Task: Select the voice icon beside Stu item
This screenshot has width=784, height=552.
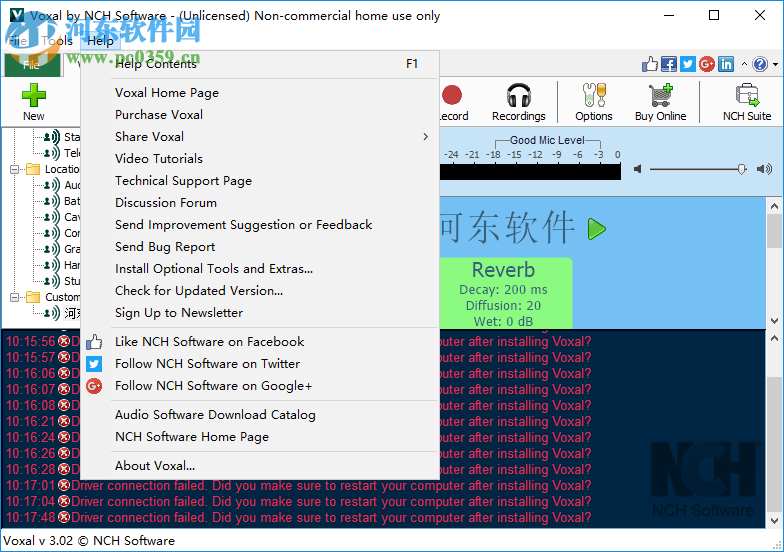Action: [x=52, y=281]
